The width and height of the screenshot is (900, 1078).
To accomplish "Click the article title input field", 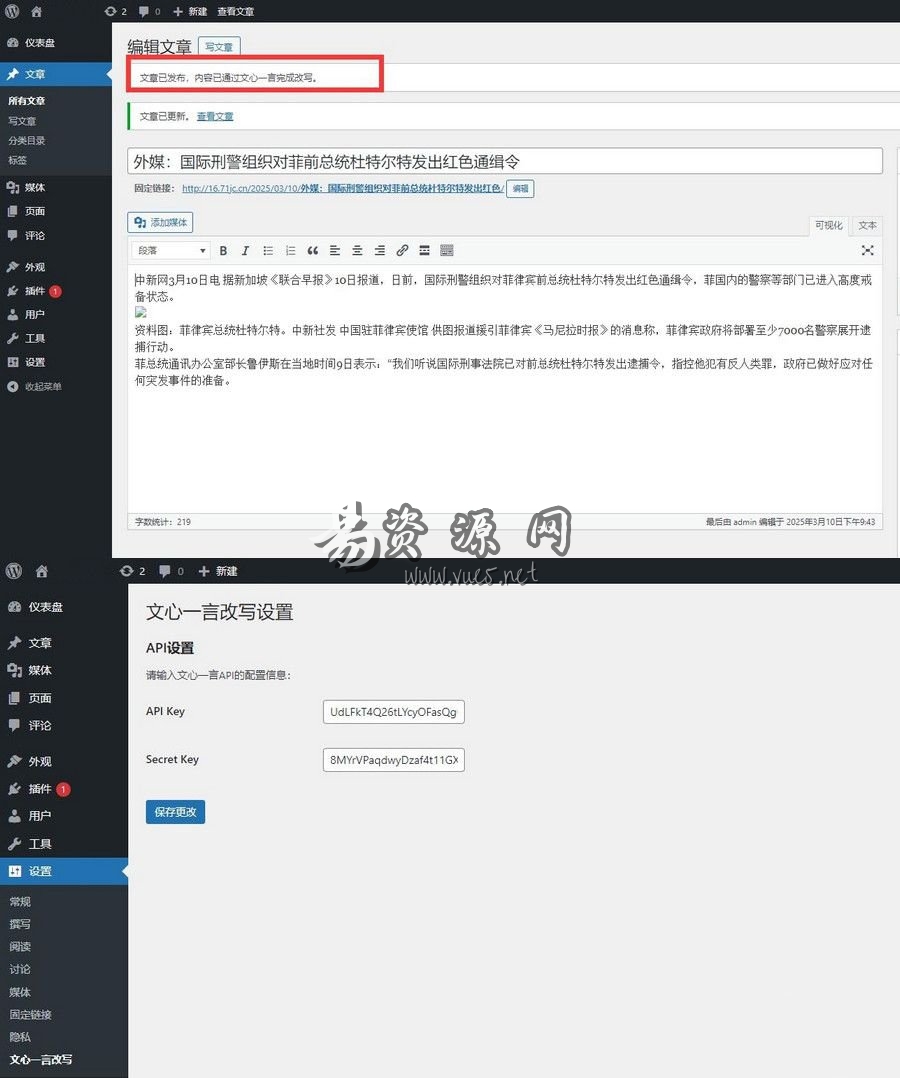I will (505, 162).
